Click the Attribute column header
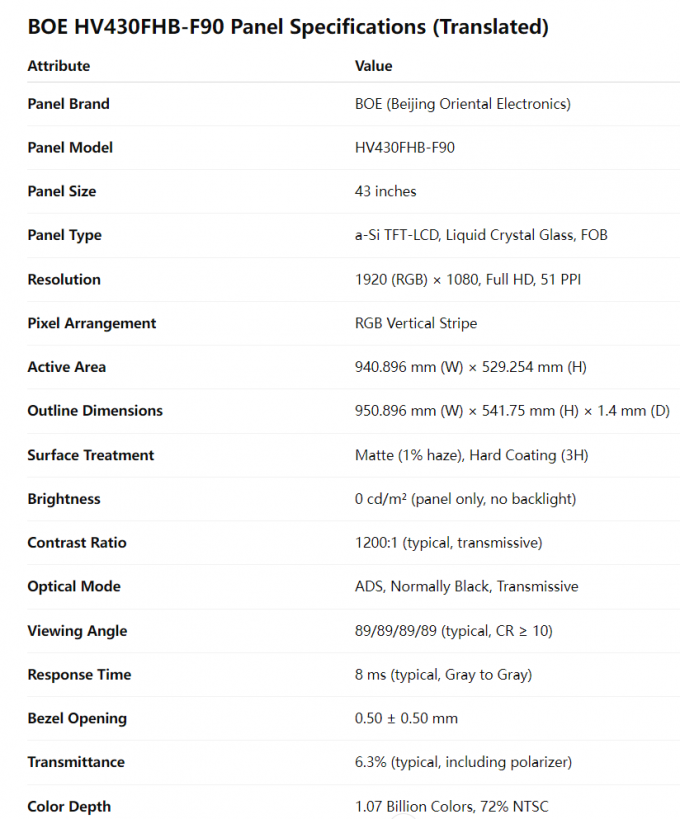The image size is (680, 819). [59, 66]
